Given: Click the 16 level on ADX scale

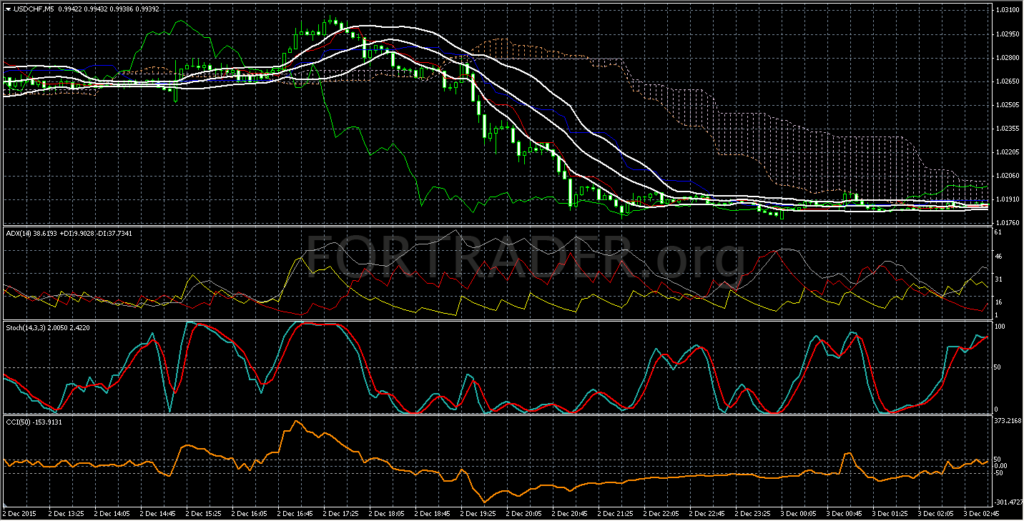Looking at the screenshot, I should (x=999, y=303).
